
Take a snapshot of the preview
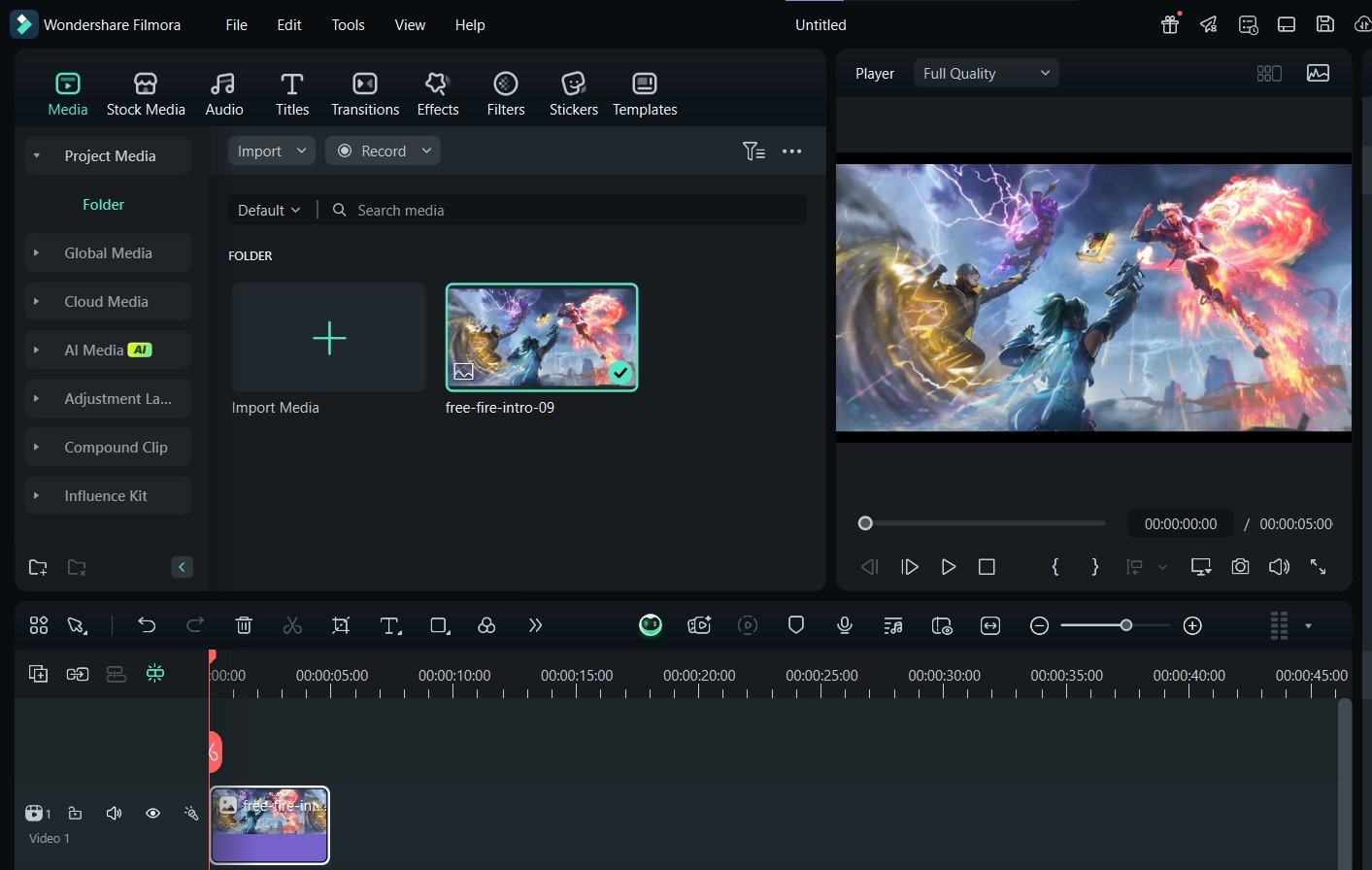1240,566
